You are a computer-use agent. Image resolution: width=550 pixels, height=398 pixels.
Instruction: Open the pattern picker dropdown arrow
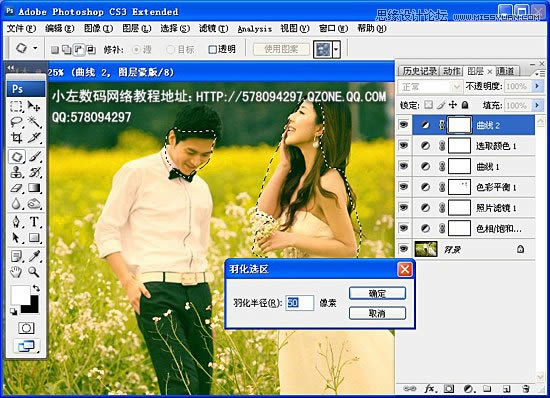click(336, 49)
